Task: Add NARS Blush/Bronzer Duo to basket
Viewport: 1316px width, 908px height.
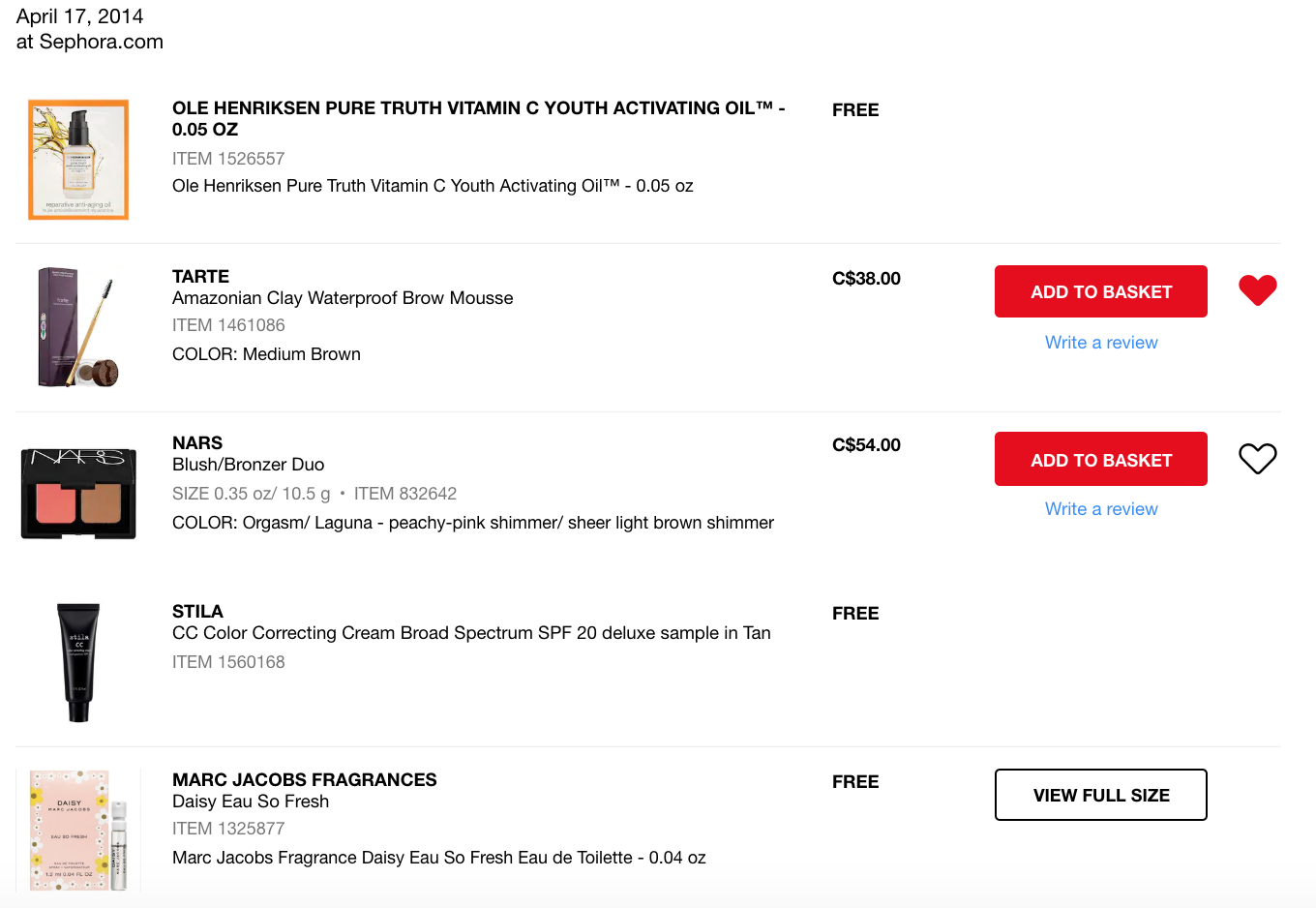Action: (x=1100, y=458)
